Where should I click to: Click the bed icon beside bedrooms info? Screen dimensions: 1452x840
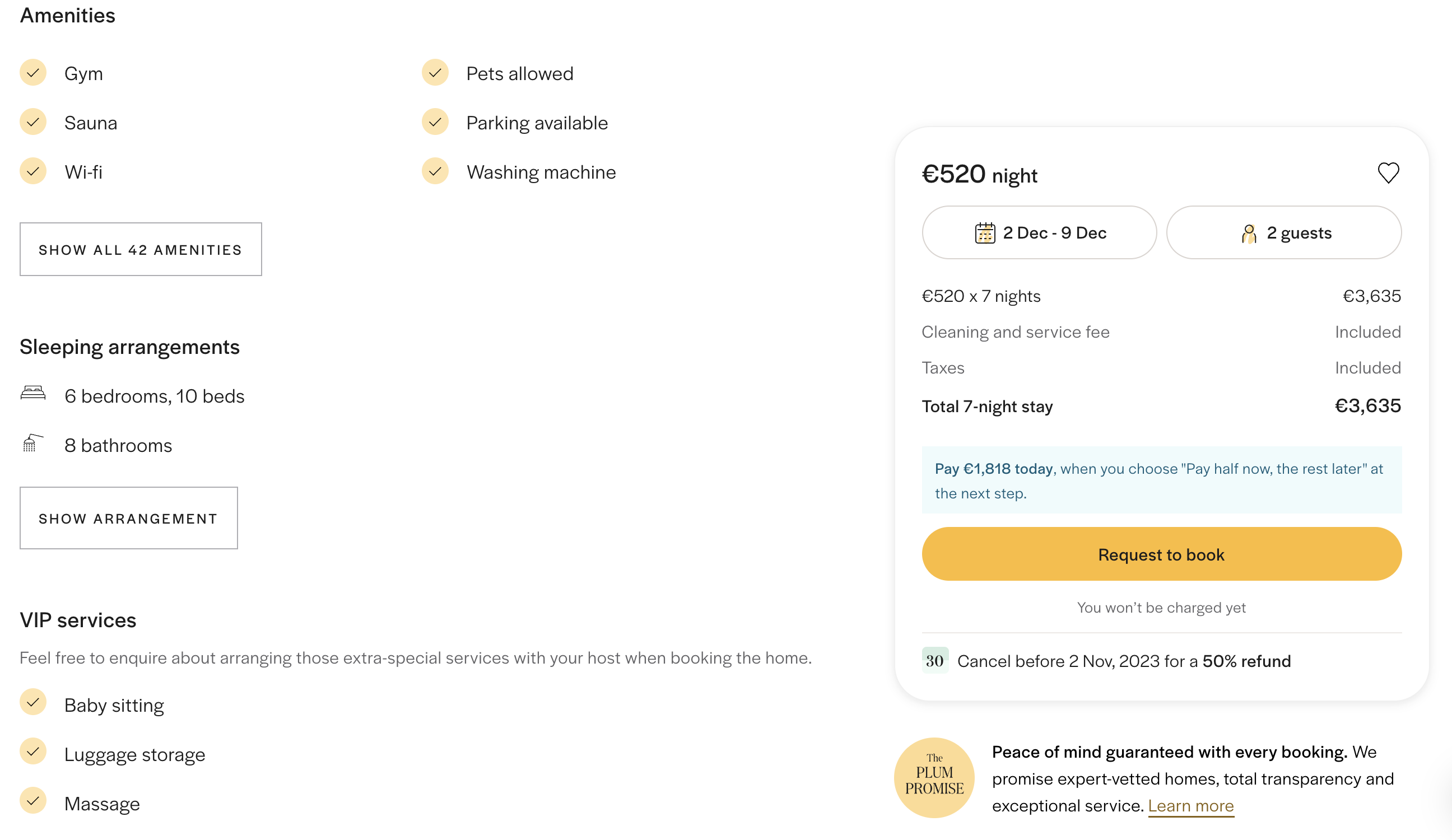[x=33, y=393]
